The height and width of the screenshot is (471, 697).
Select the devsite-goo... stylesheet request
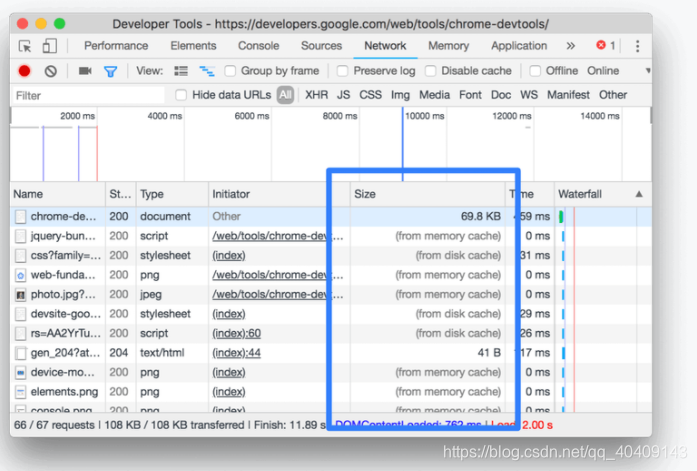(331, 314)
